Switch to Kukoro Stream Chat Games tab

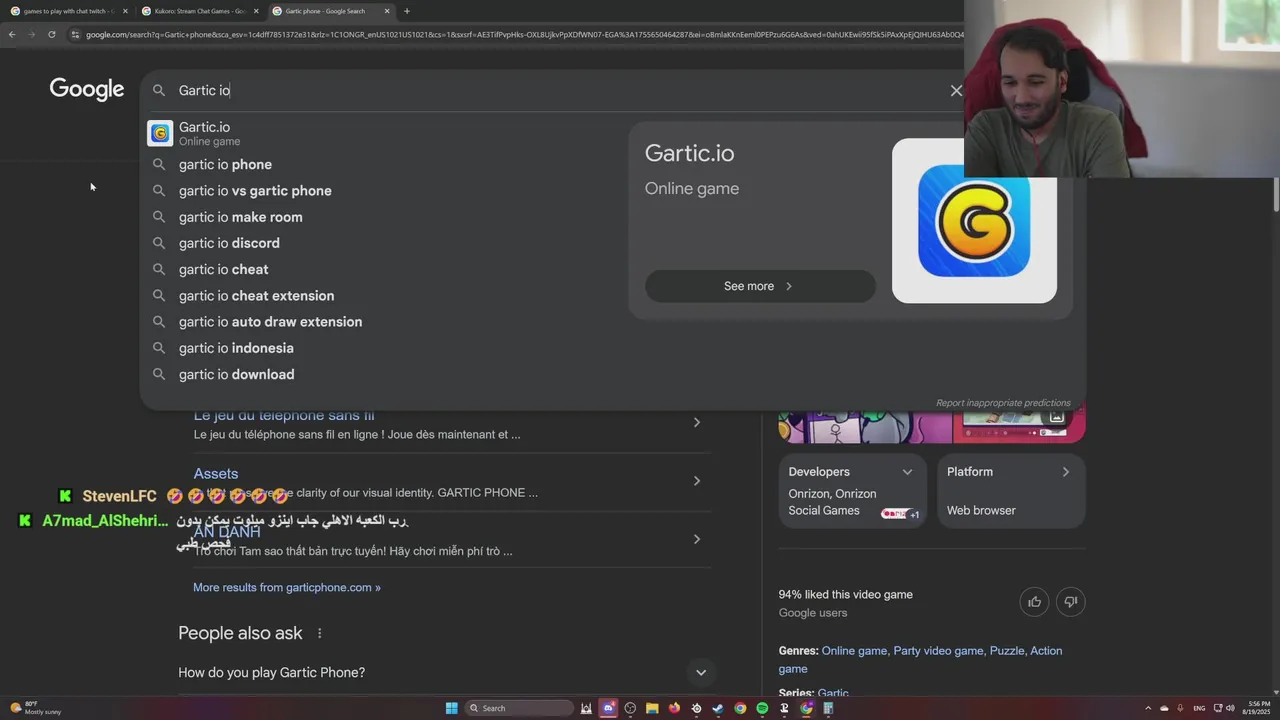[x=198, y=11]
